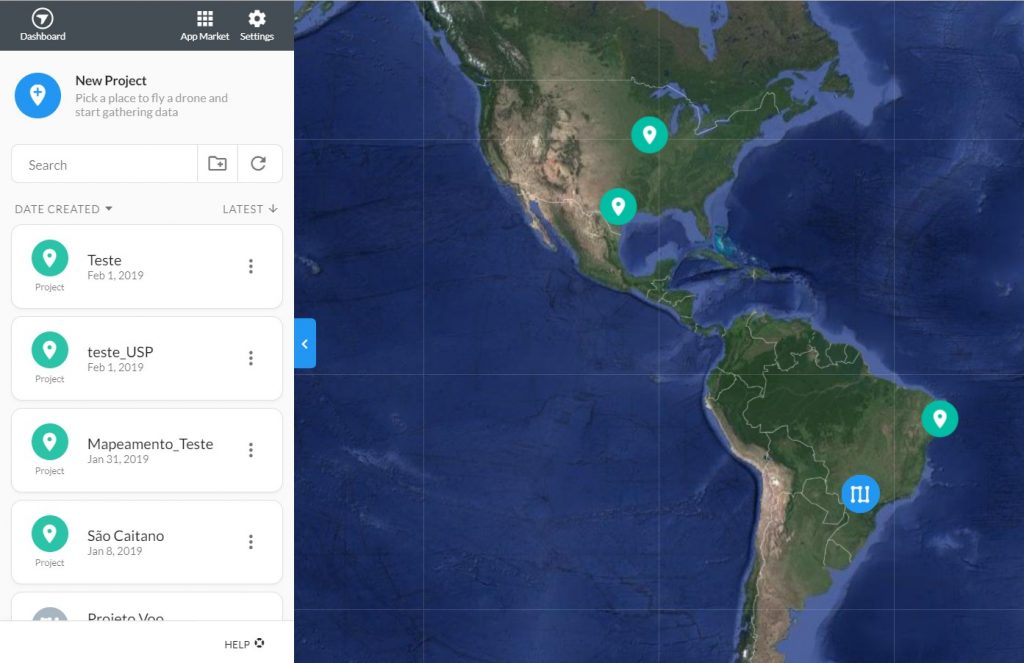The height and width of the screenshot is (663, 1024).
Task: Open the Date Created sort dropdown
Action: click(x=63, y=209)
